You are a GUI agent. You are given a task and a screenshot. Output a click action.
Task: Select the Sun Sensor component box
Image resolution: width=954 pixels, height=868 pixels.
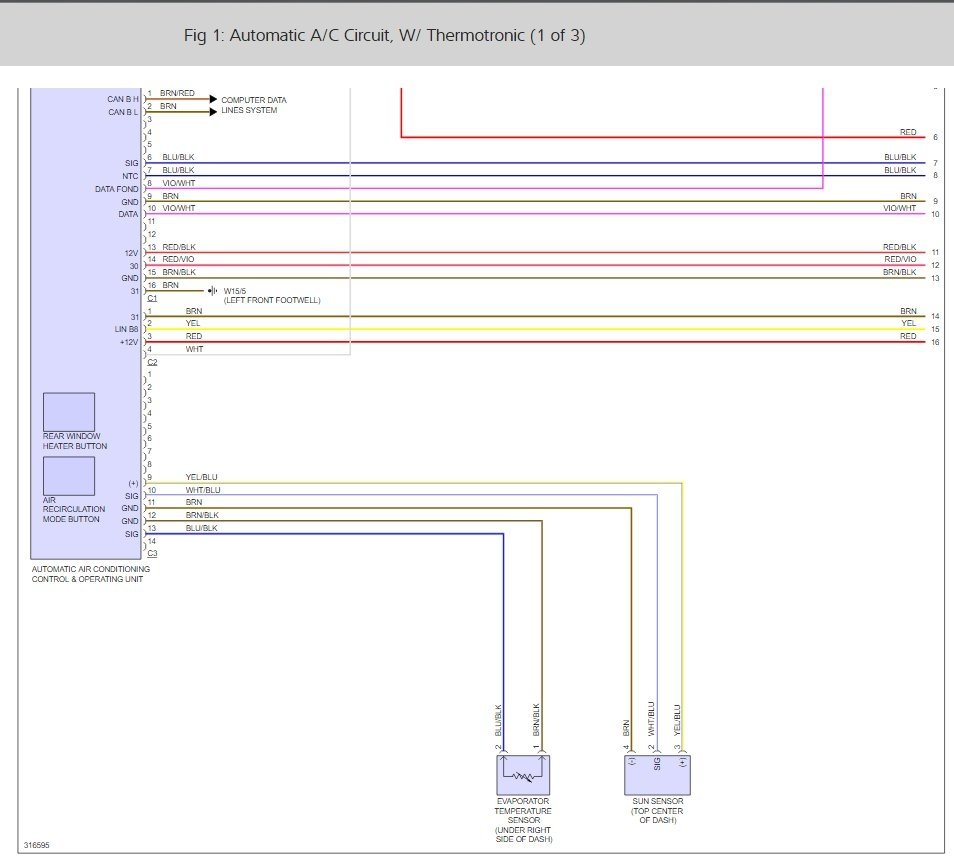pyautogui.click(x=656, y=774)
